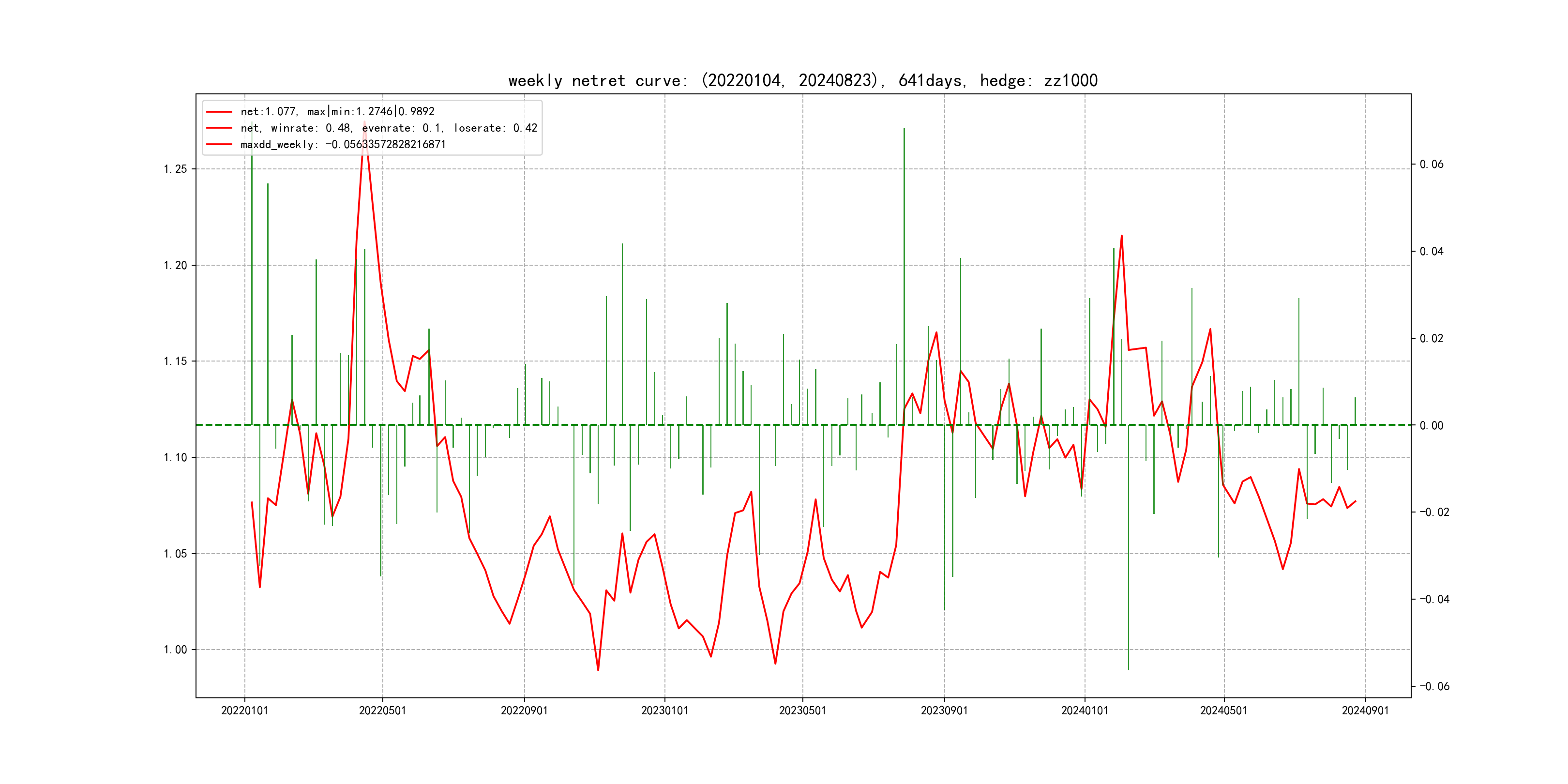
Task: Click legend entry 'net:1.077, max|min'
Action: click(337, 111)
